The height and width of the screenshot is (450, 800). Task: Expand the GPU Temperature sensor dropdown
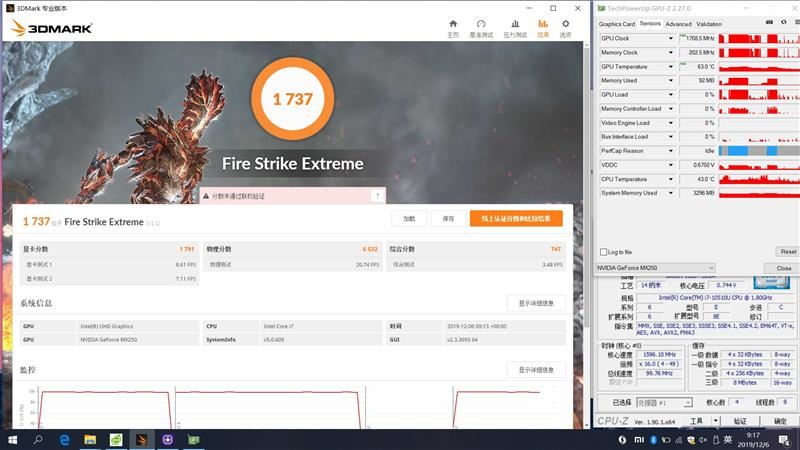coord(671,67)
